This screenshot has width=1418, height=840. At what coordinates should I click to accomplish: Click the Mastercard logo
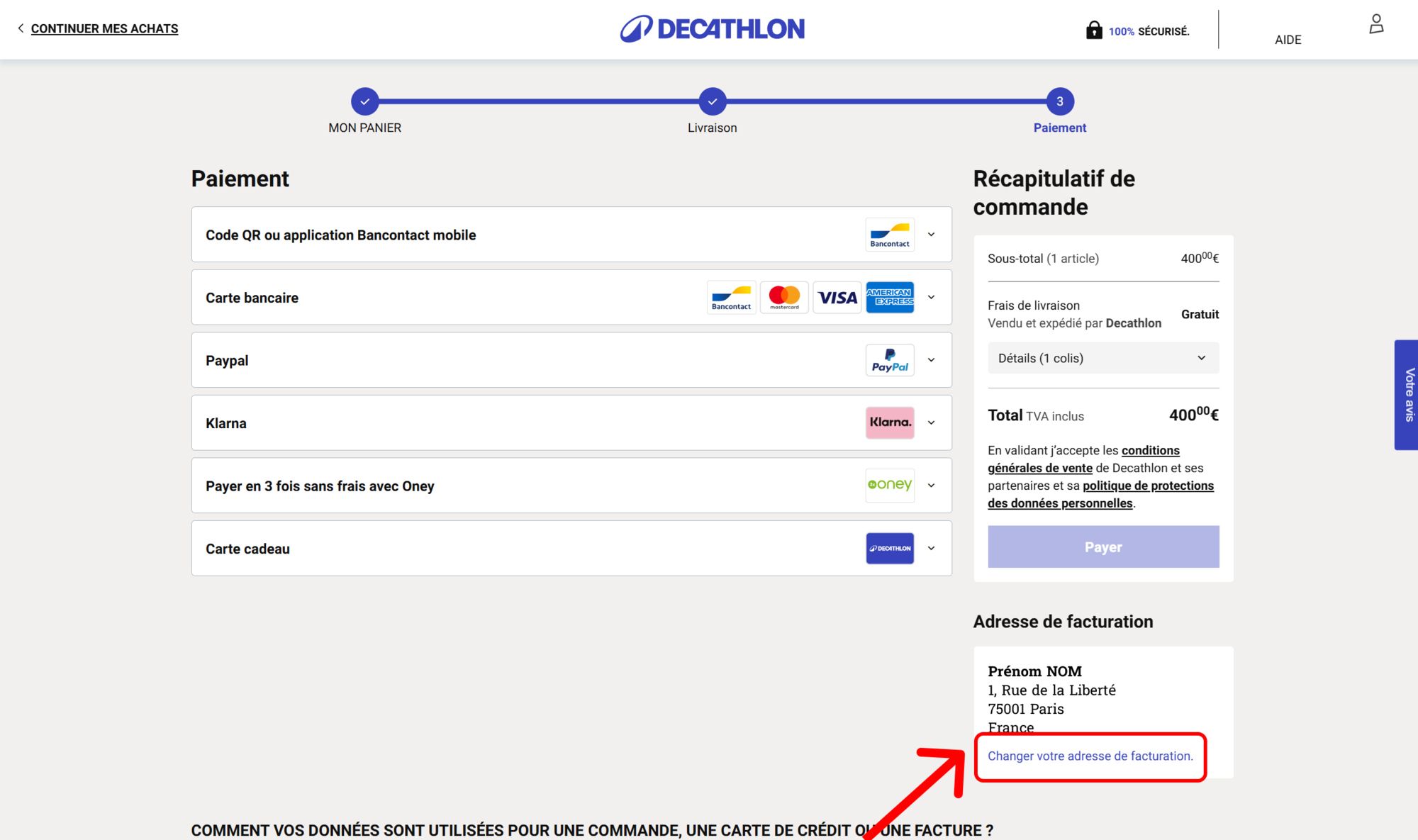coord(784,298)
